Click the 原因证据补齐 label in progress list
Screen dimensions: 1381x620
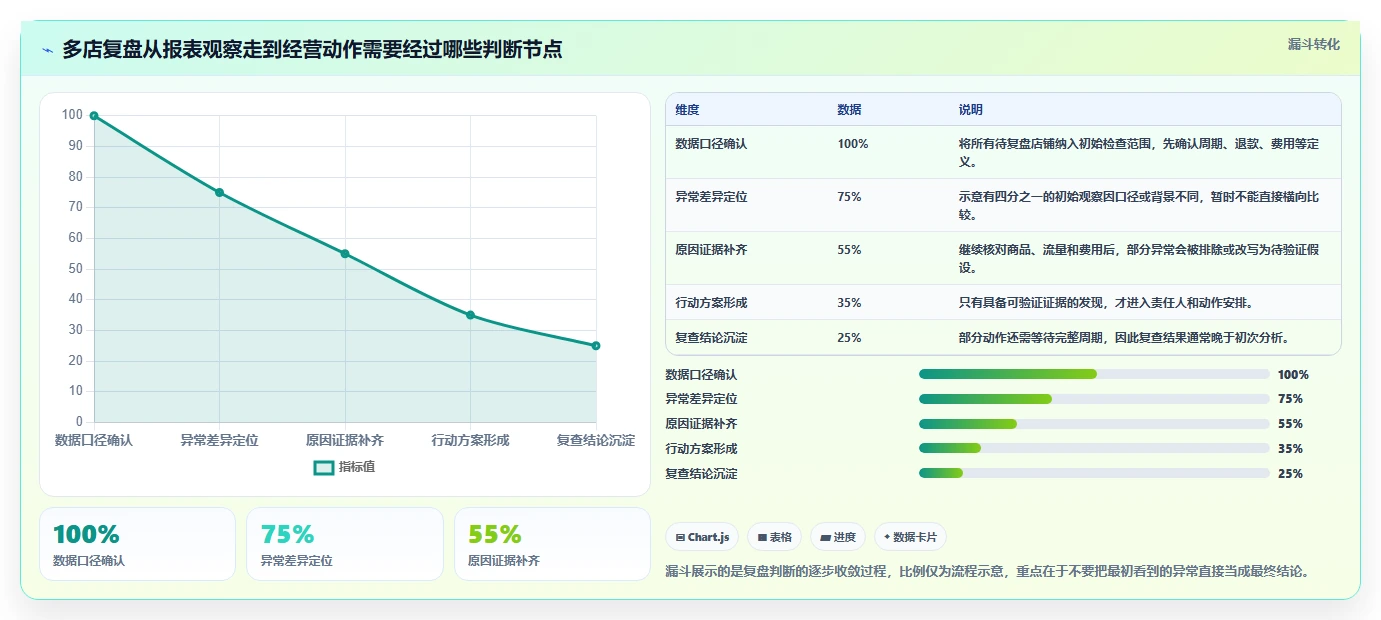701,424
